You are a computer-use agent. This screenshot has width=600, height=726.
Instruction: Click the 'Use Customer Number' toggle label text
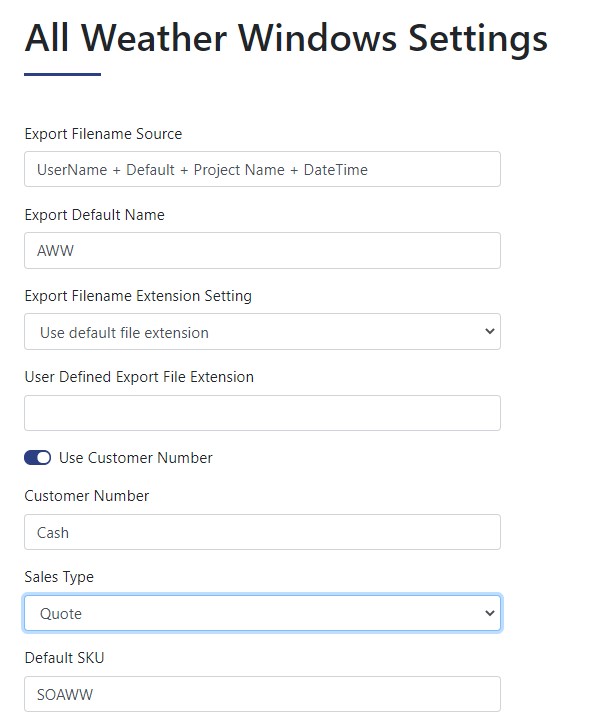click(x=136, y=457)
